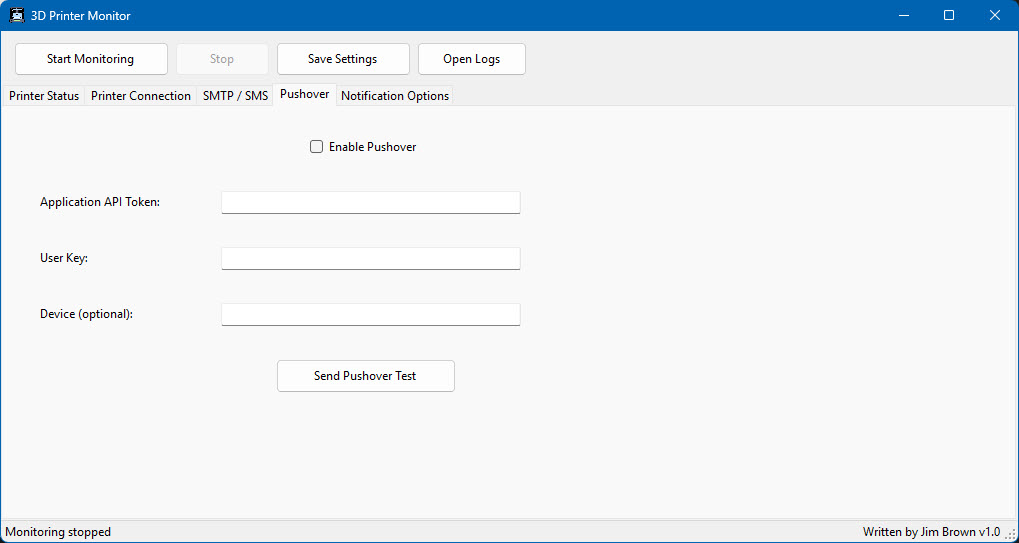Image resolution: width=1019 pixels, height=543 pixels.
Task: Maximize the 3D Printer Monitor window
Action: tap(949, 16)
